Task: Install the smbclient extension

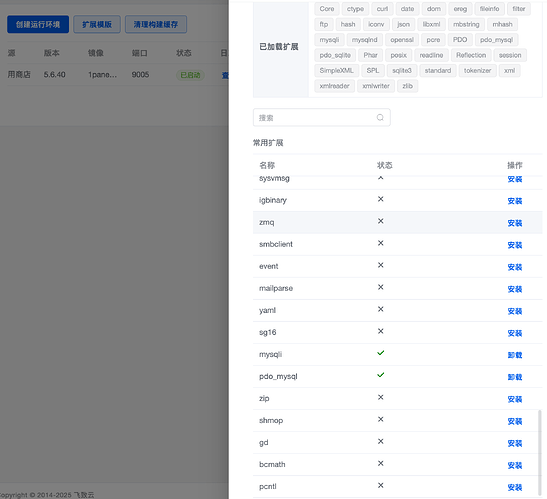Action: point(515,245)
